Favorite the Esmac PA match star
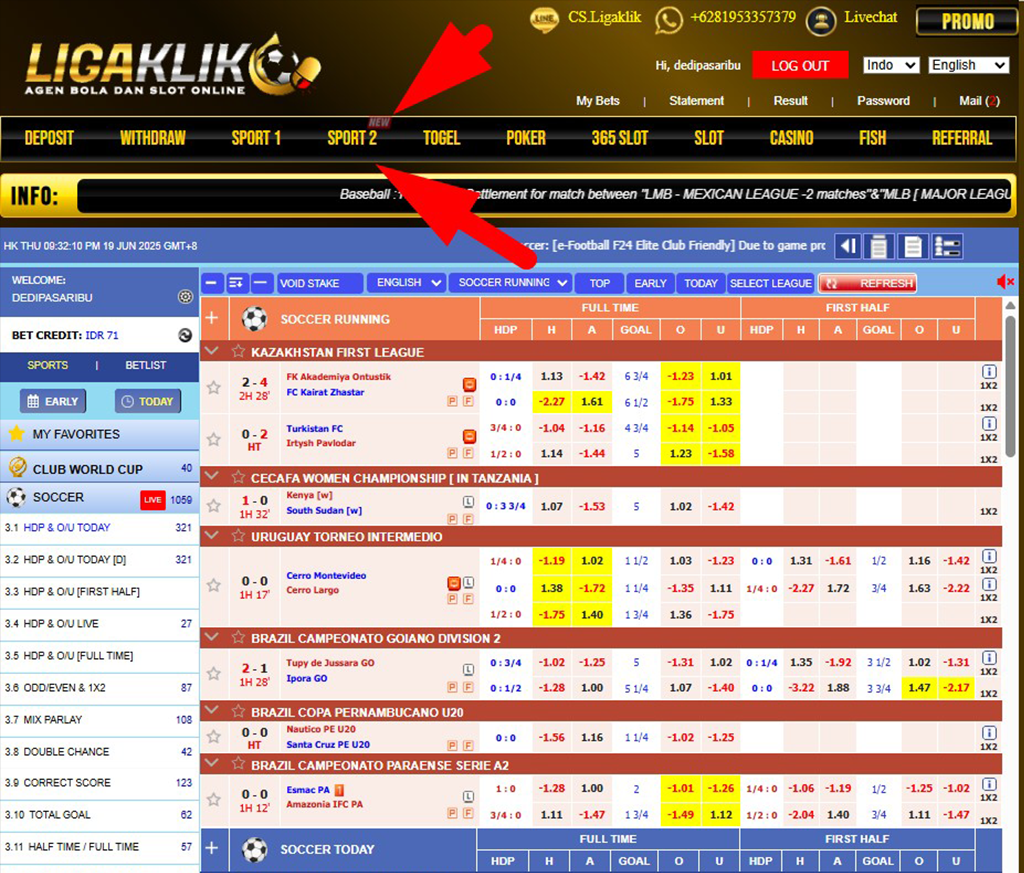Screen dimensions: 1024x873 [x=214, y=799]
